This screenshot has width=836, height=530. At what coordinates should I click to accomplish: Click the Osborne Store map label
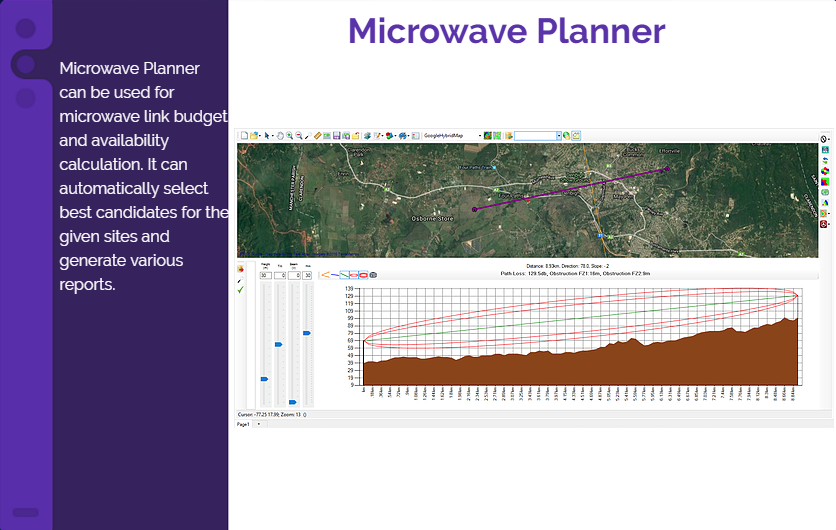tap(432, 219)
